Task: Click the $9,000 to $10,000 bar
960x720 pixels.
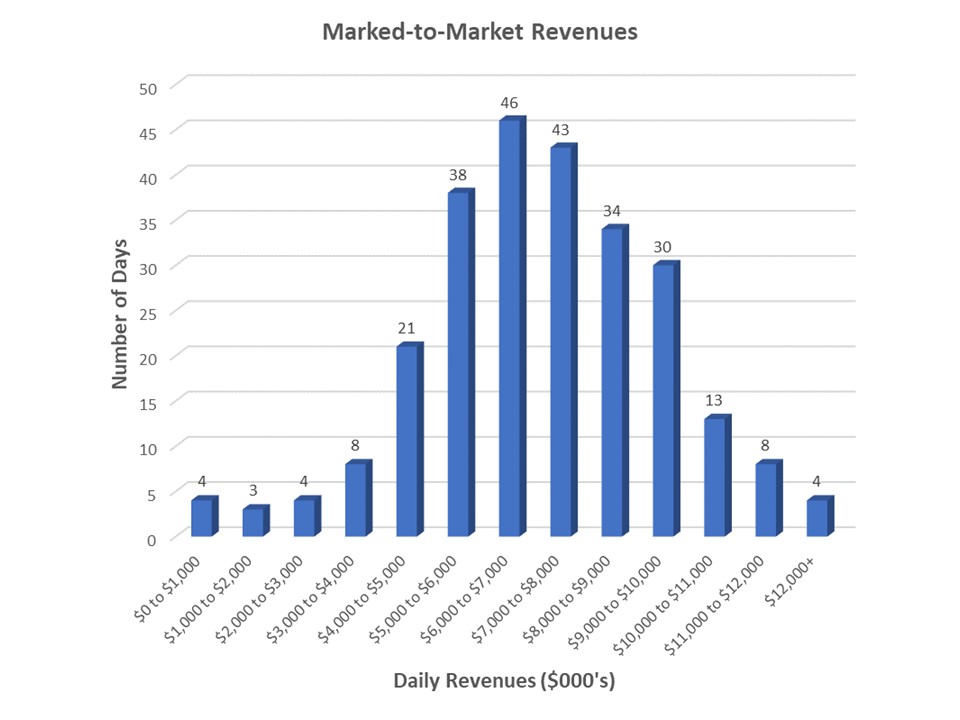Action: tap(663, 401)
